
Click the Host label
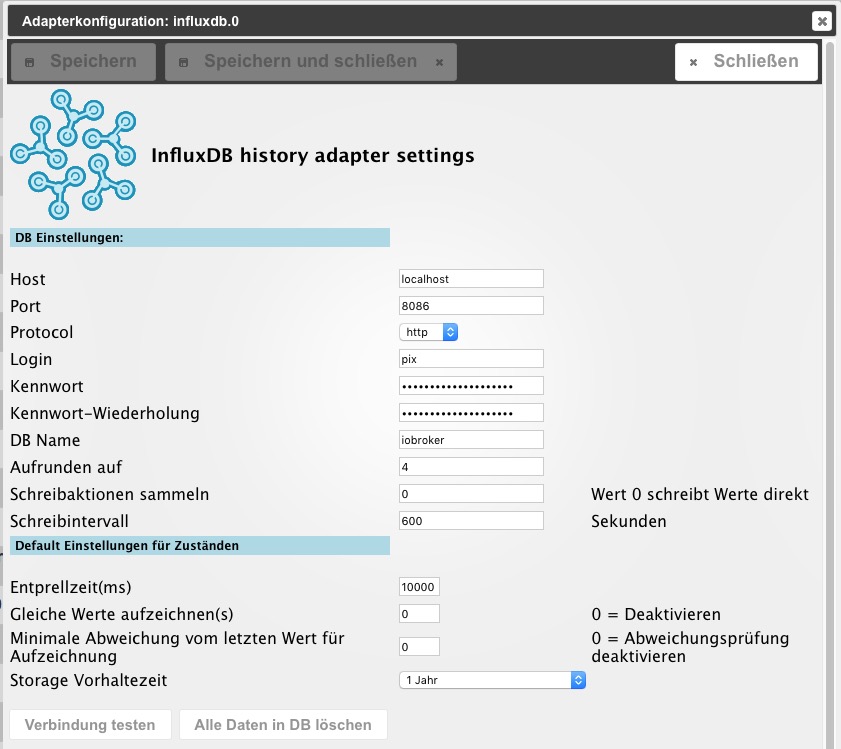28,279
